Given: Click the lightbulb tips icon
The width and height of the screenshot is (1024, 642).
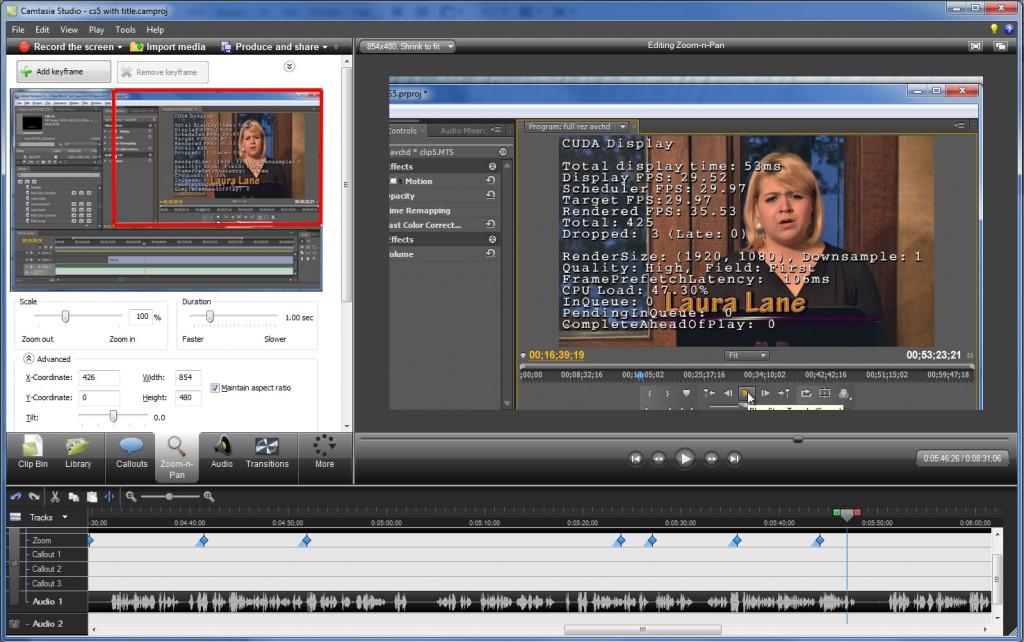Looking at the screenshot, I should (x=994, y=29).
